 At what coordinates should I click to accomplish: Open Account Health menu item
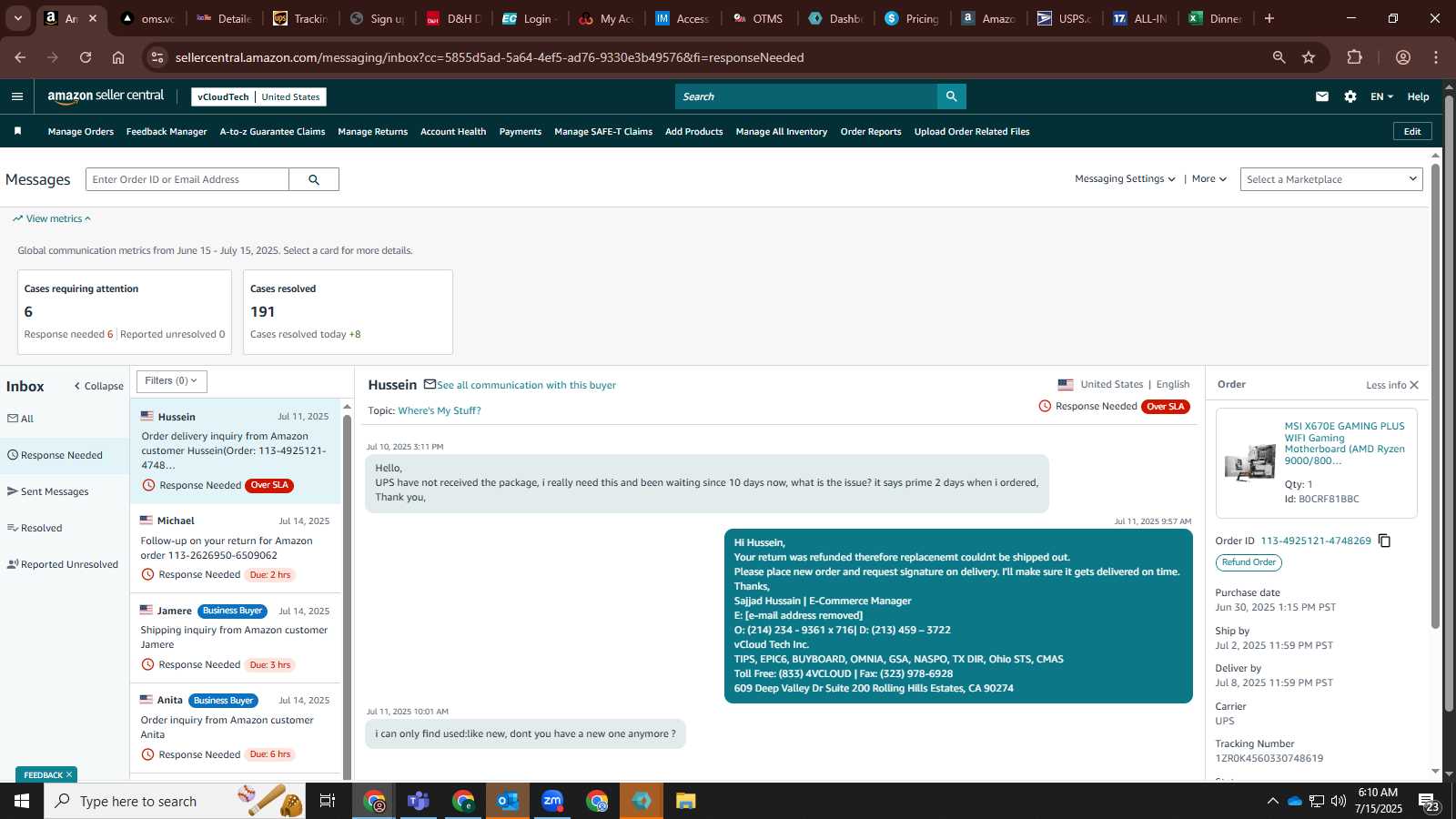[x=453, y=132]
